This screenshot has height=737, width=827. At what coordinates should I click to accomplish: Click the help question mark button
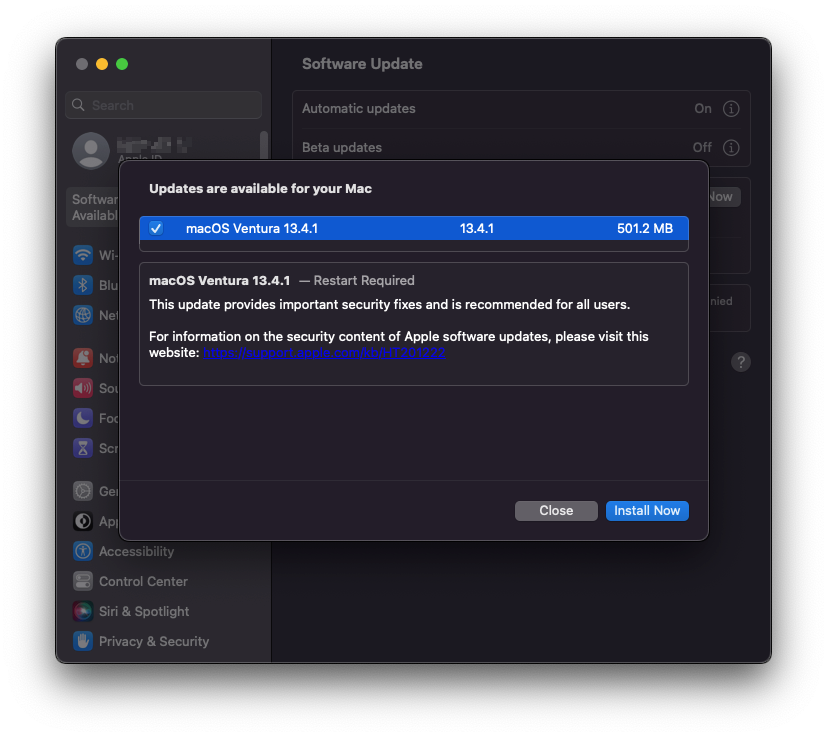(741, 362)
